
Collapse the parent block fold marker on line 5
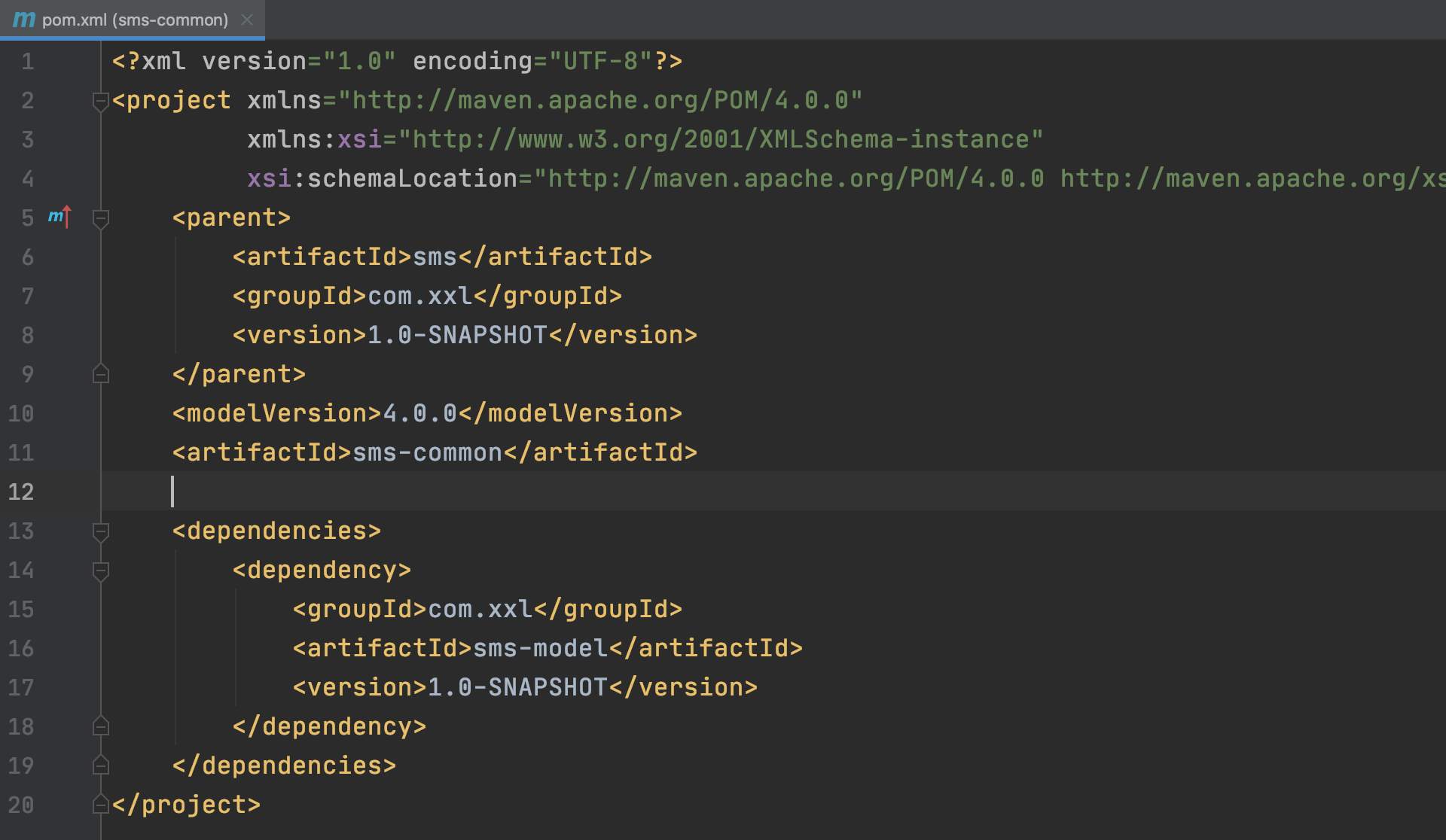tap(100, 218)
